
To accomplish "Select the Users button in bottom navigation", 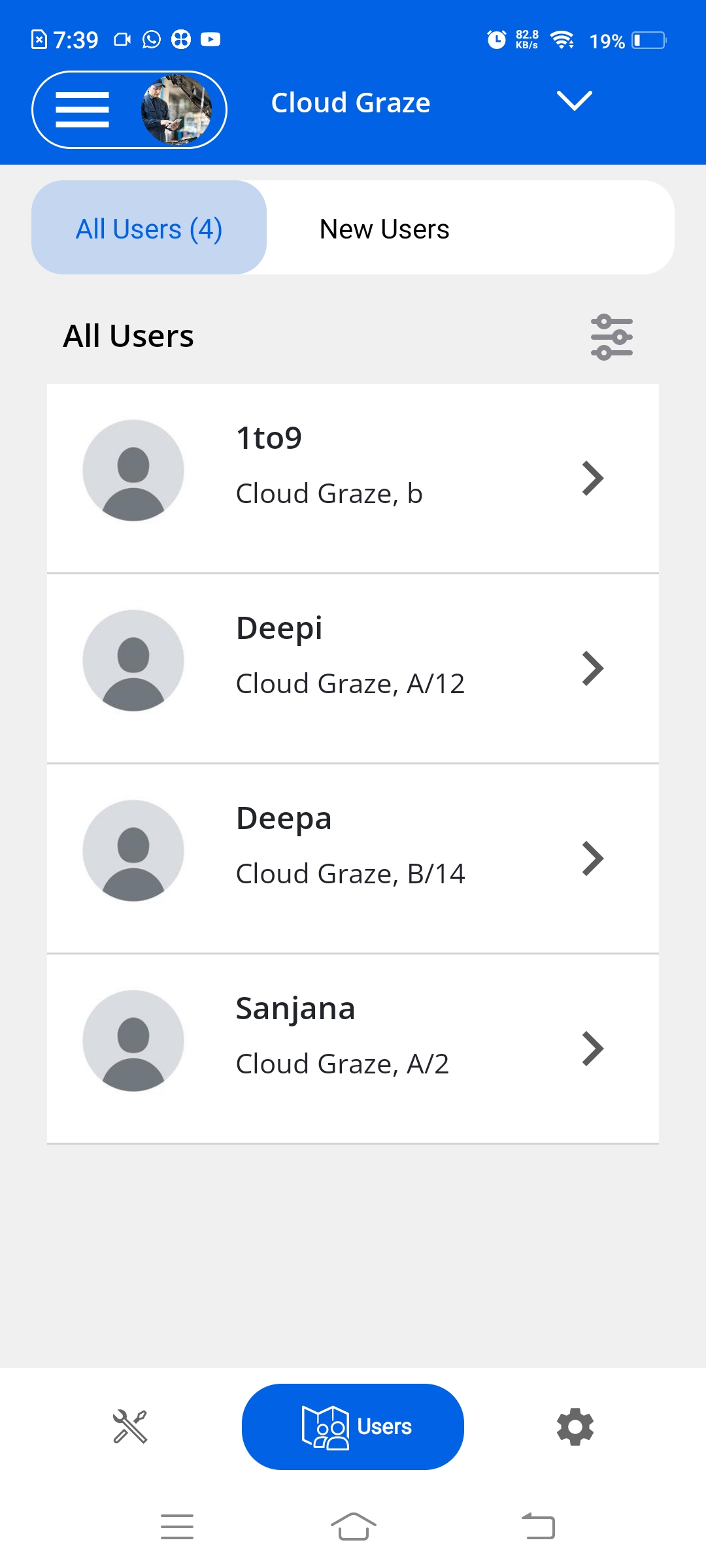I will click(x=353, y=1427).
